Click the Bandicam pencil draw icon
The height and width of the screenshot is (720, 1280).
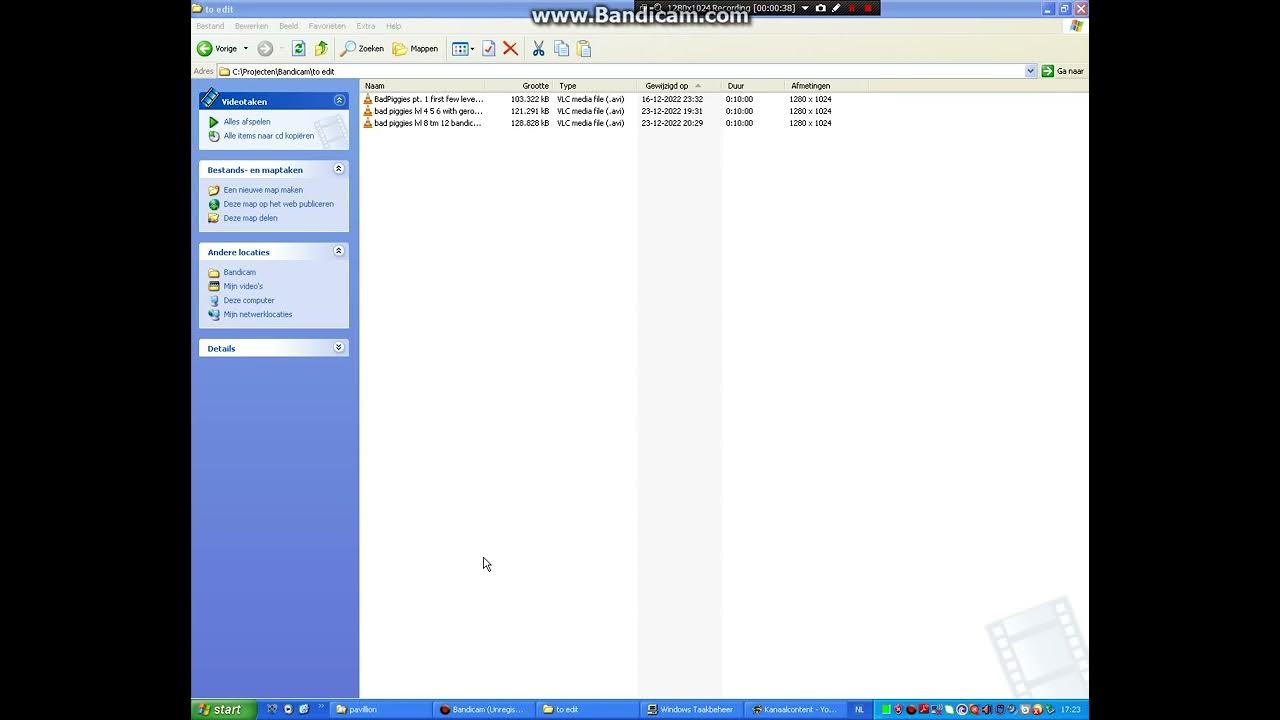836,8
